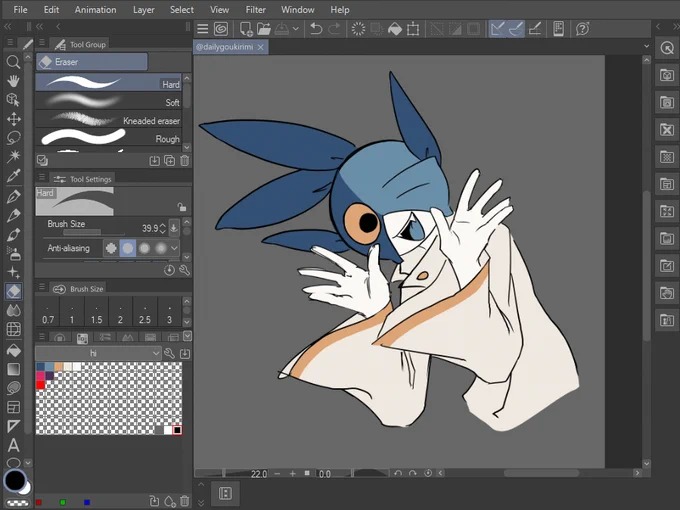Screen dimensions: 680x510
Task: Click the Scale/Rotate transform icon
Action: point(413,29)
